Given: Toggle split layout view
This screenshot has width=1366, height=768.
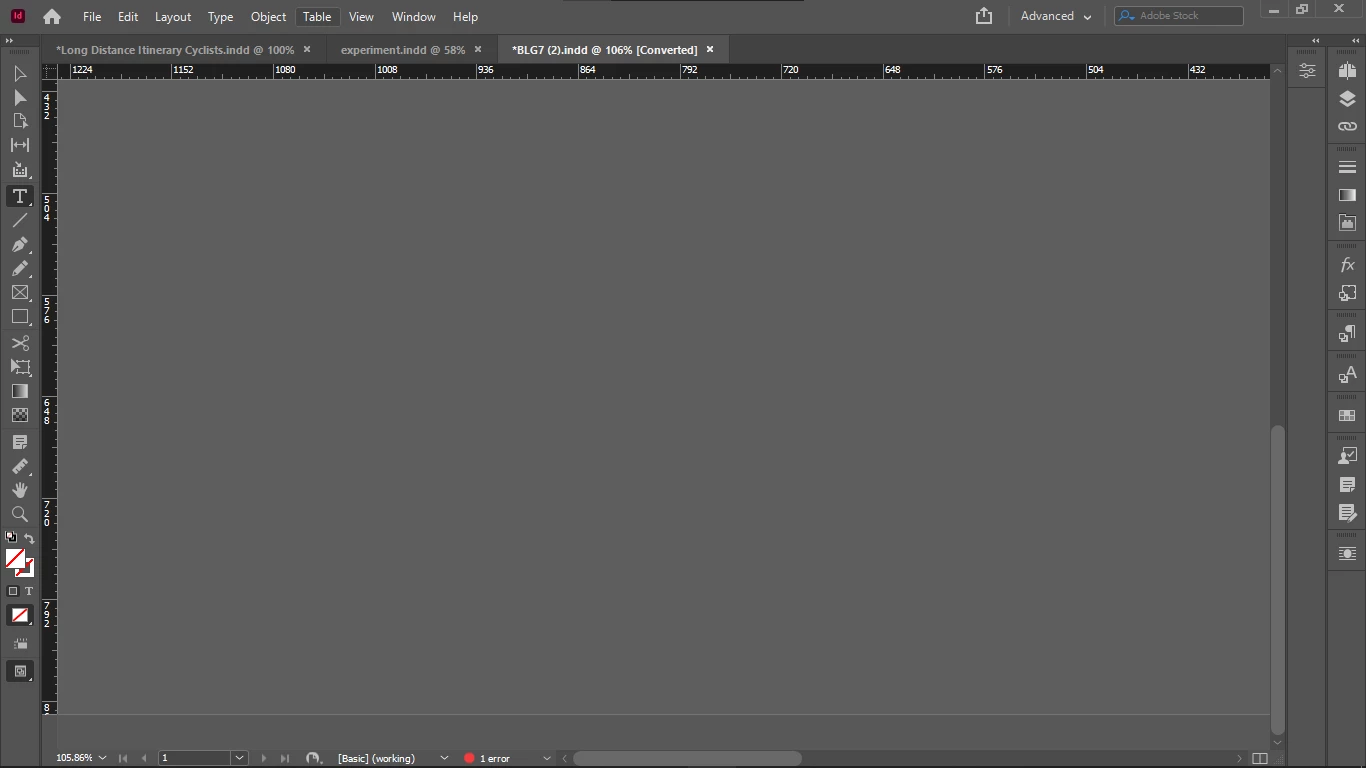Looking at the screenshot, I should (x=1260, y=758).
